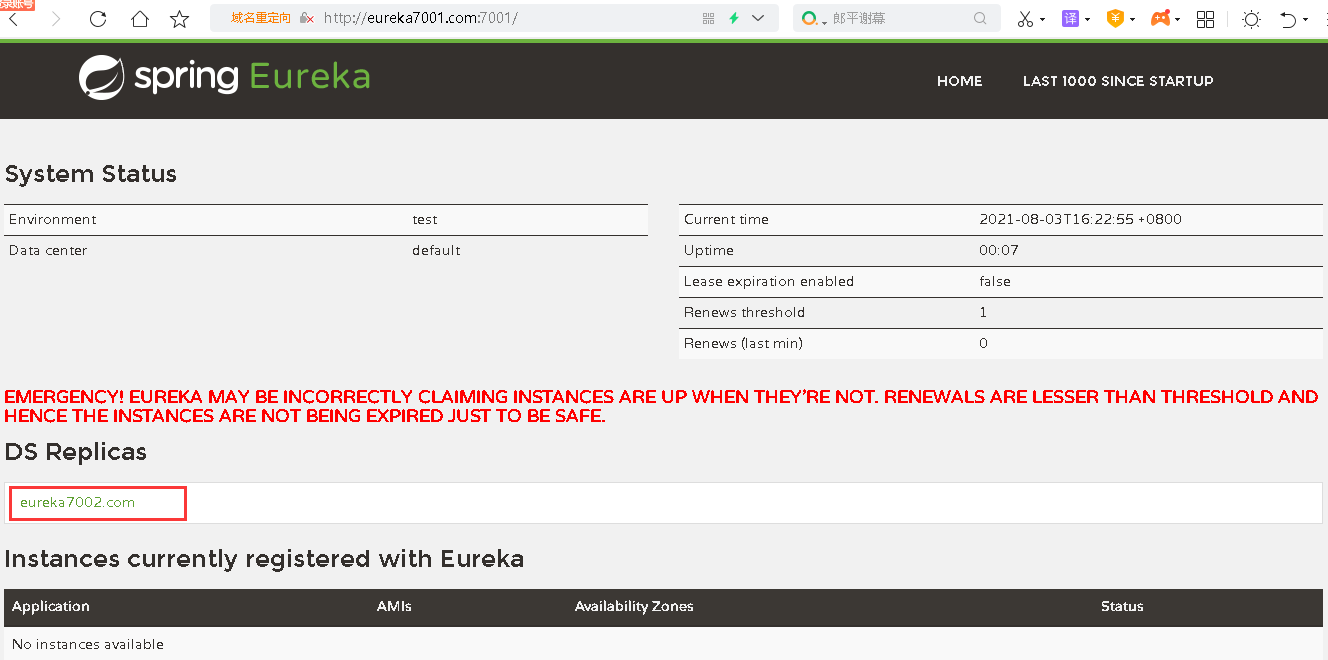Select the DS Replicas heading
Screen dimensions: 1328x660
tap(76, 452)
